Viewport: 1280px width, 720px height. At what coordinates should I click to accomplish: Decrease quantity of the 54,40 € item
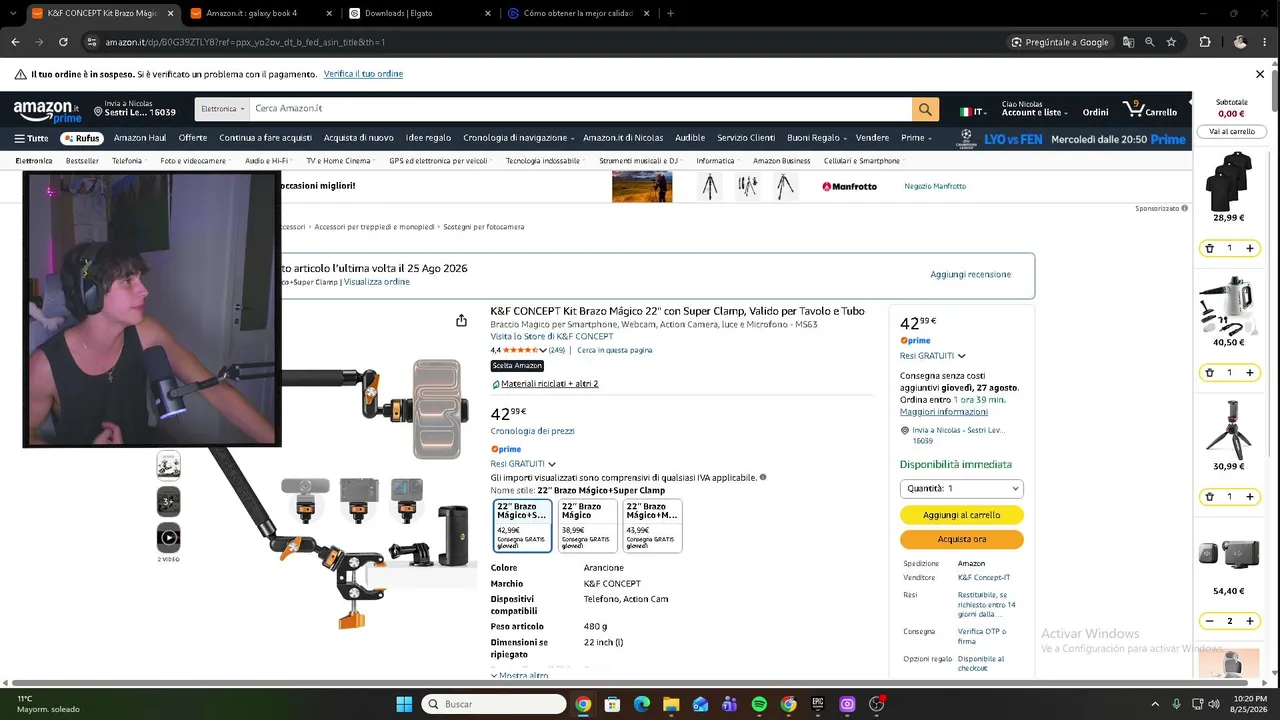pos(1209,621)
